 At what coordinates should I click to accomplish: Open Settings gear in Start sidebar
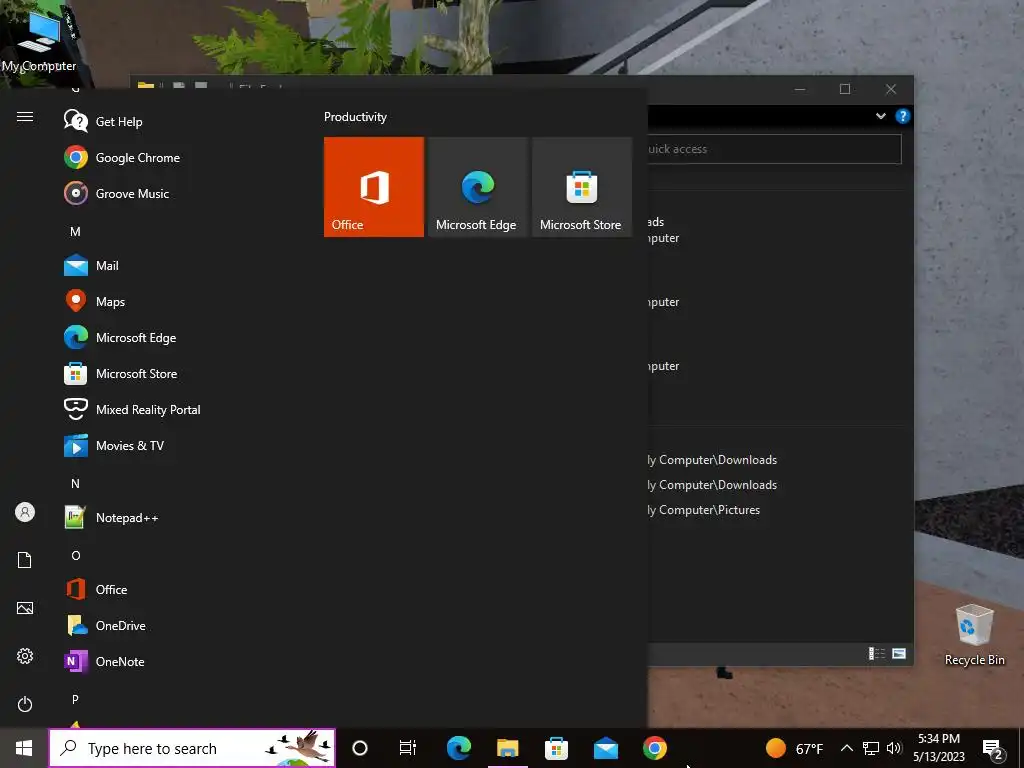tap(25, 656)
